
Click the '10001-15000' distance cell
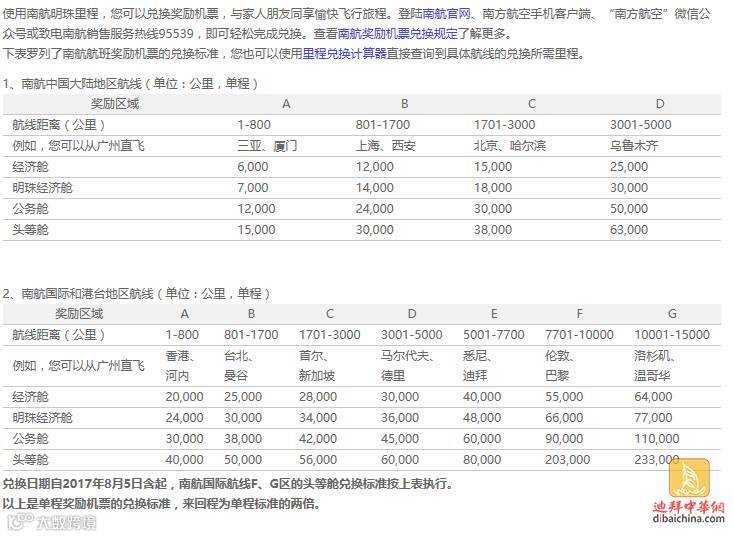click(672, 335)
